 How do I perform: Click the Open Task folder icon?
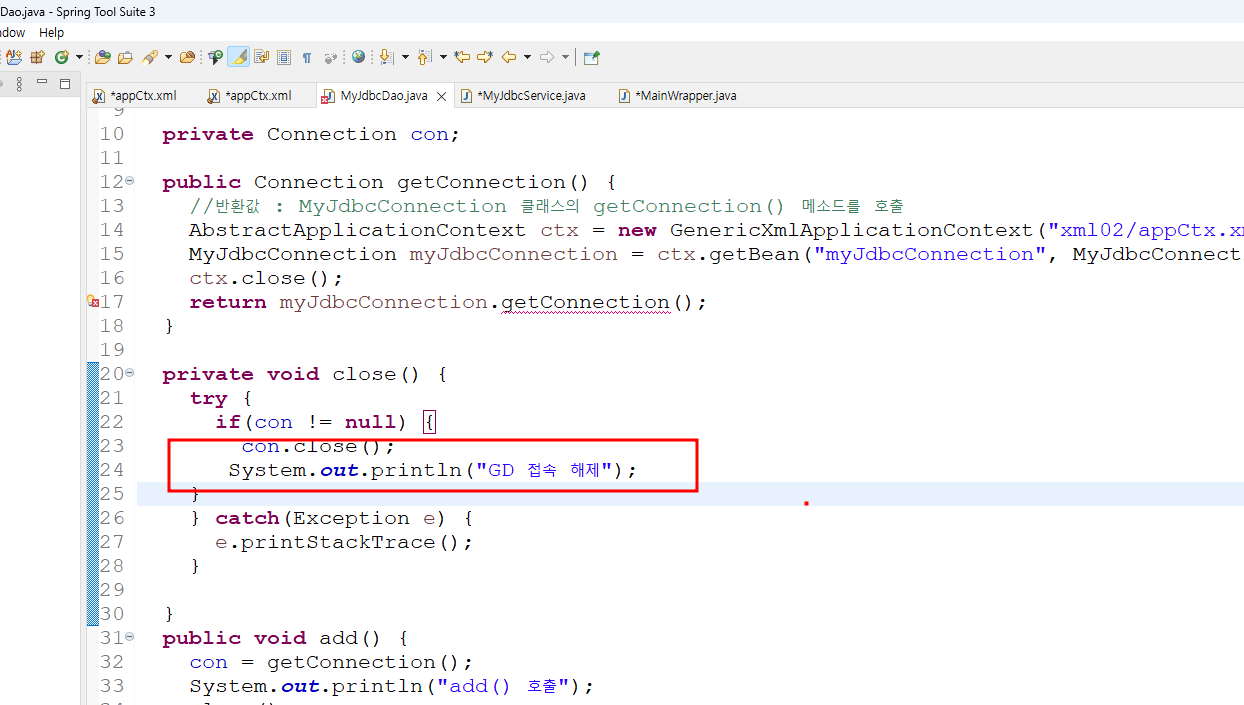(x=125, y=57)
